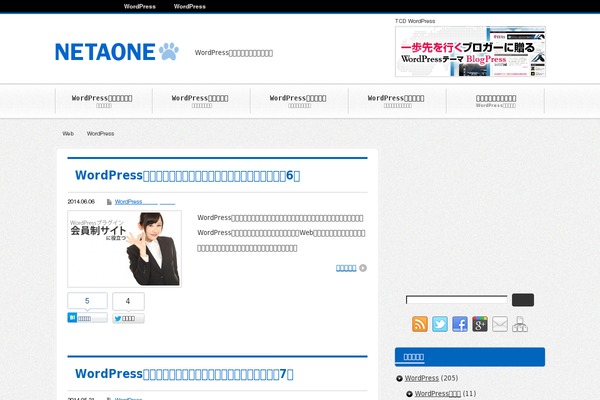Click the blue paw print logo icon
600x400 pixels.
tap(169, 51)
